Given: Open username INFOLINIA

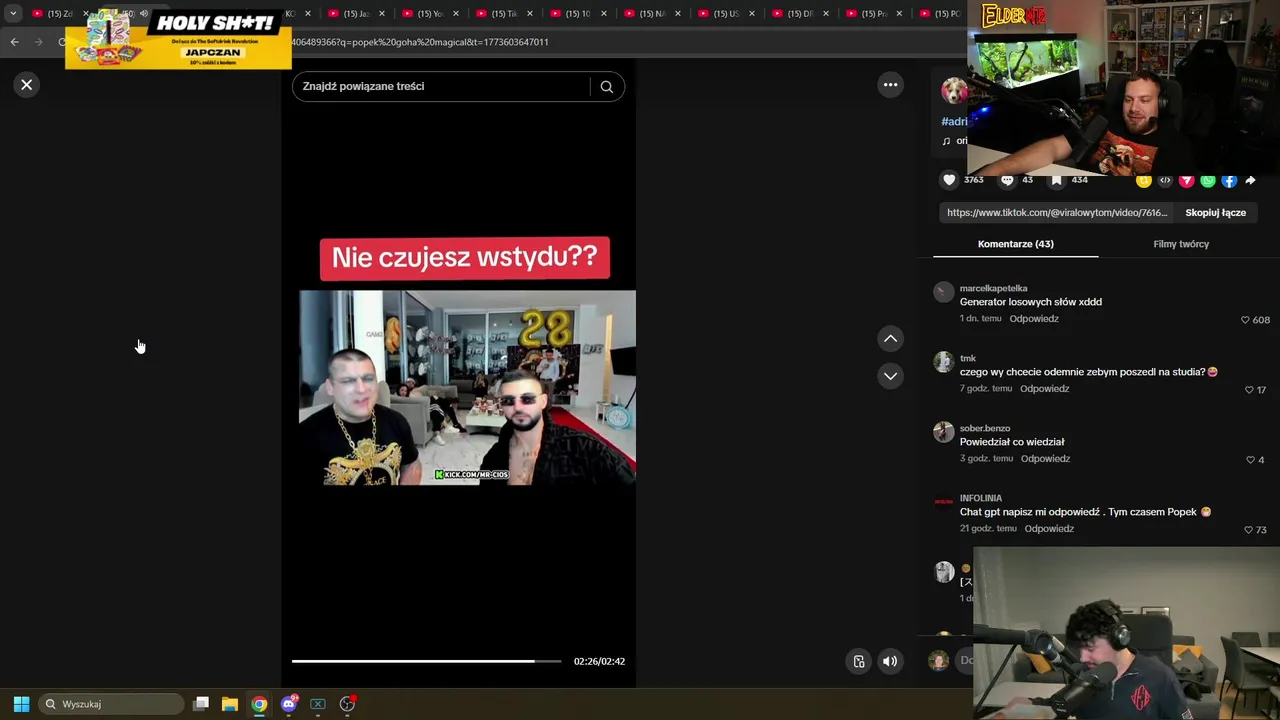Looking at the screenshot, I should pos(981,498).
